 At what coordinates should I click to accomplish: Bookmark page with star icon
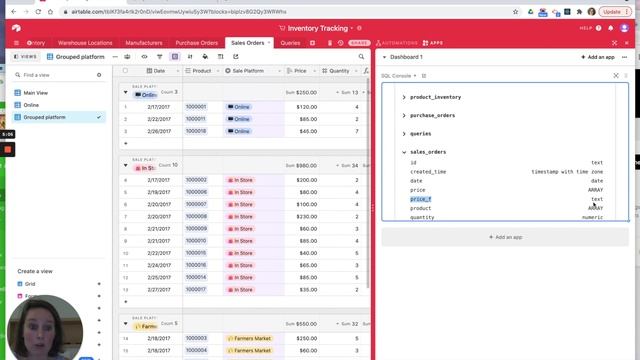click(516, 12)
